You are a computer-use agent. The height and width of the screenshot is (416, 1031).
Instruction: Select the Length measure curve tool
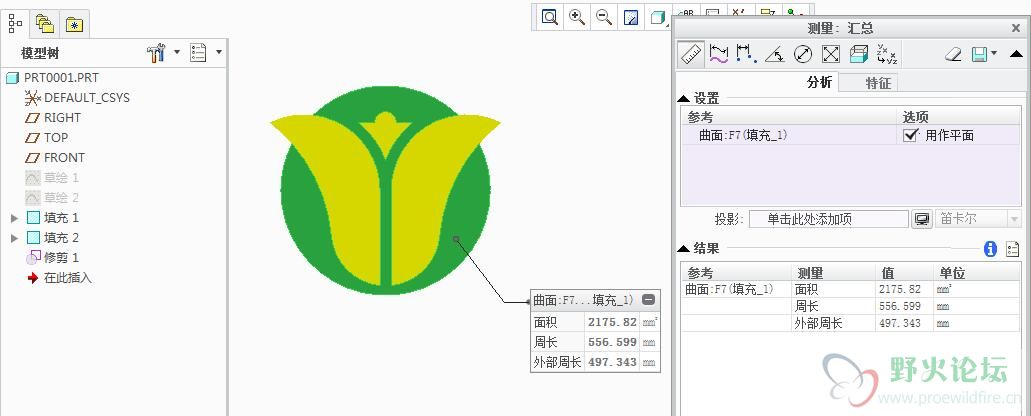[x=719, y=54]
